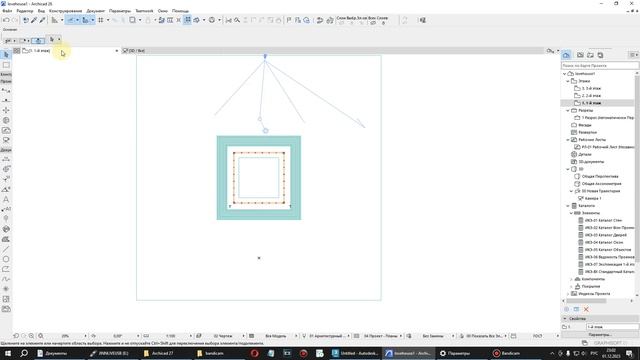This screenshot has height=360, width=640.
Task: Open the tab overview grid icon
Action: pyautogui.click(x=17, y=51)
